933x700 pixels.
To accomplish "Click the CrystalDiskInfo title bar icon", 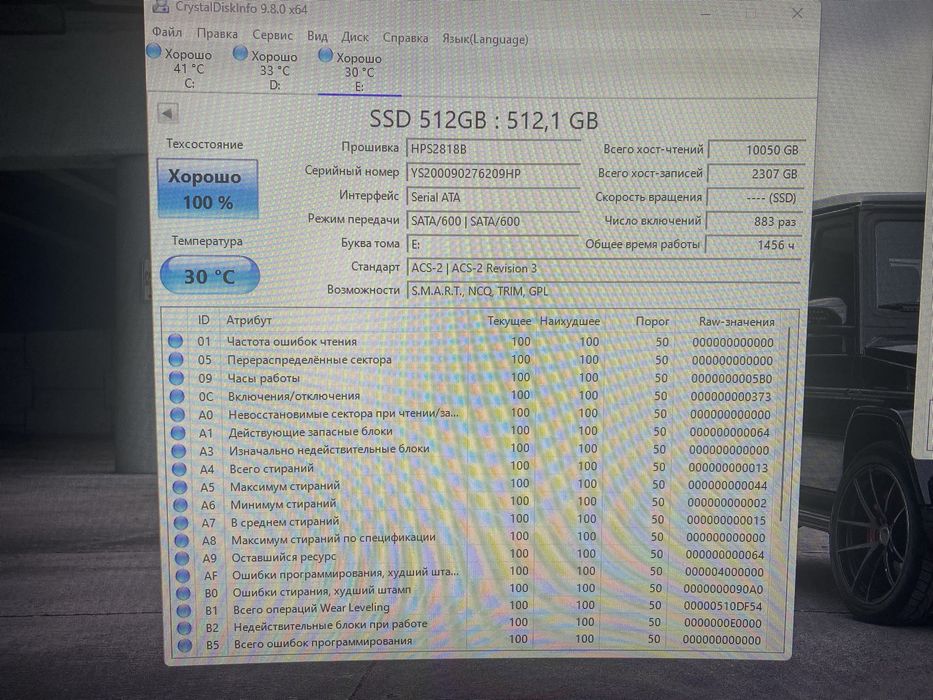I will tap(161, 7).
